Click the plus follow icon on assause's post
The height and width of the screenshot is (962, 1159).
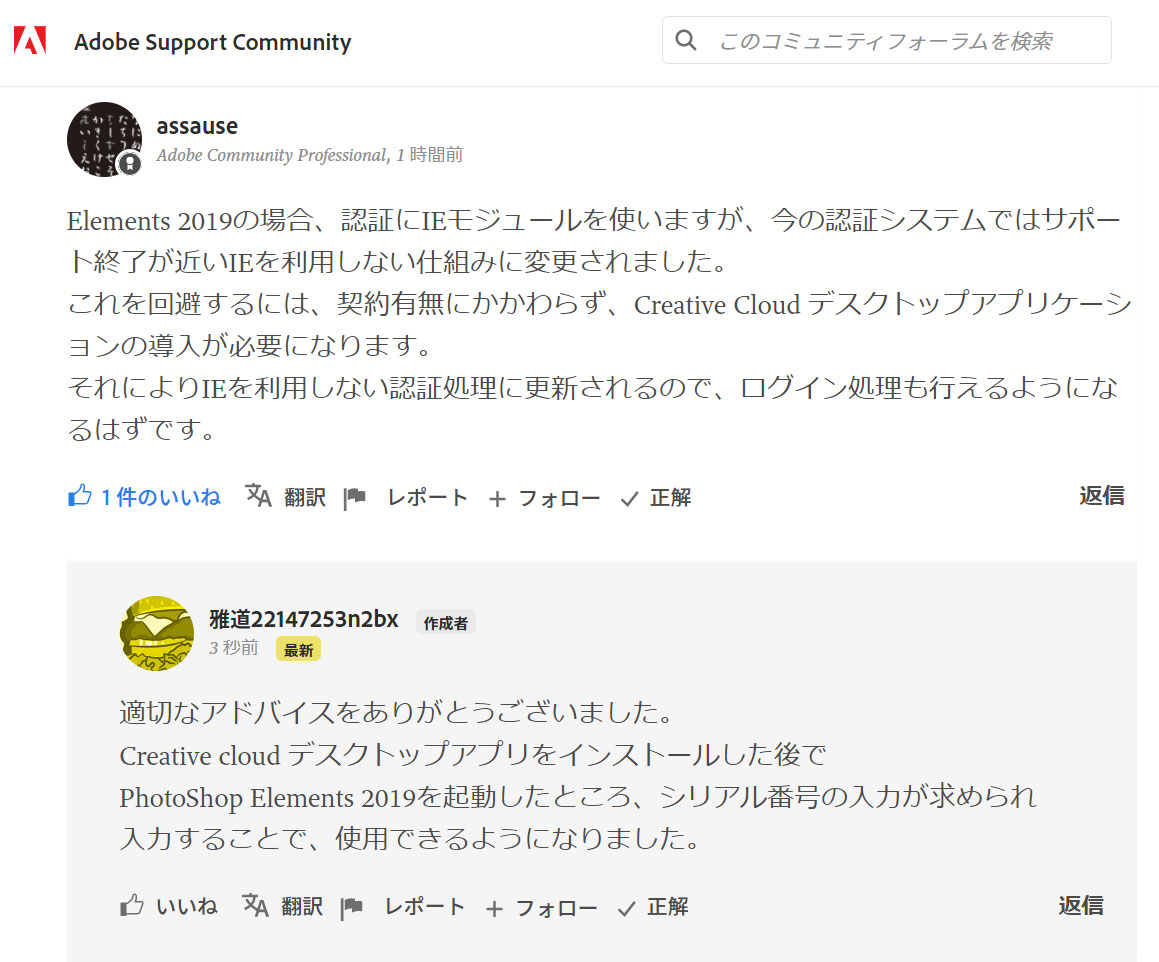(x=497, y=499)
